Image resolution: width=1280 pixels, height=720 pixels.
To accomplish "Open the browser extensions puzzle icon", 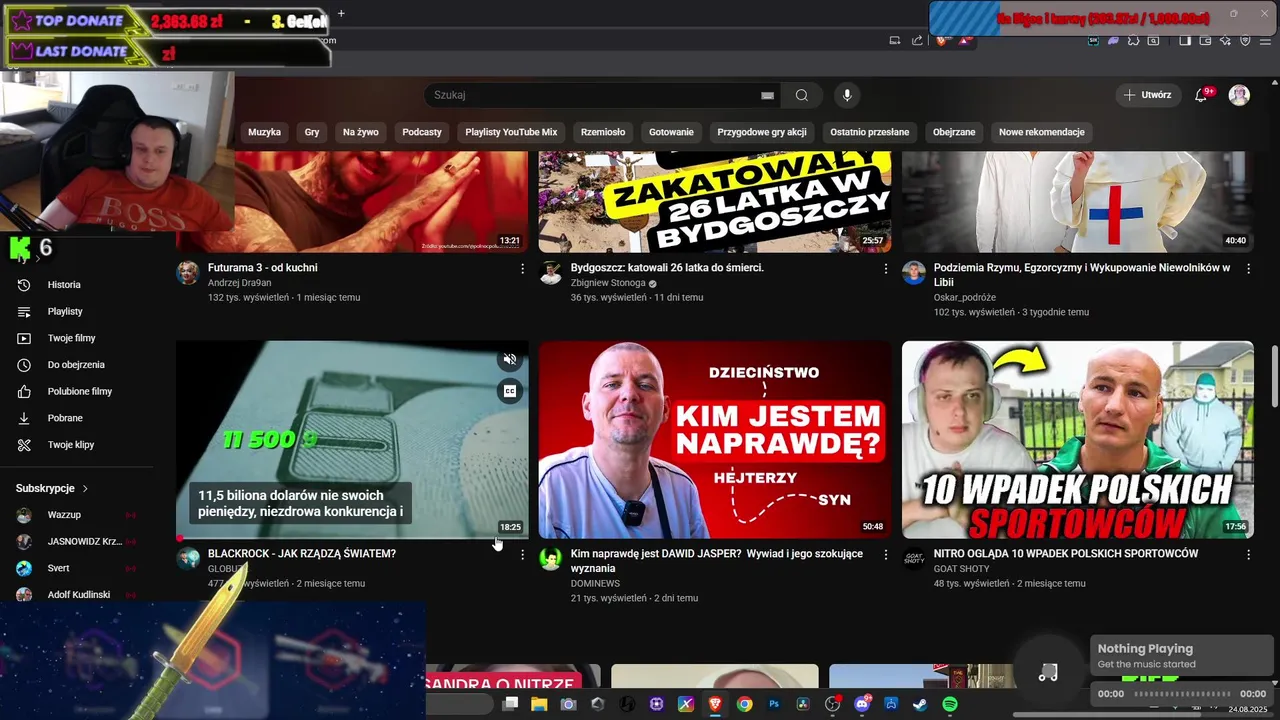I will click(x=1133, y=40).
